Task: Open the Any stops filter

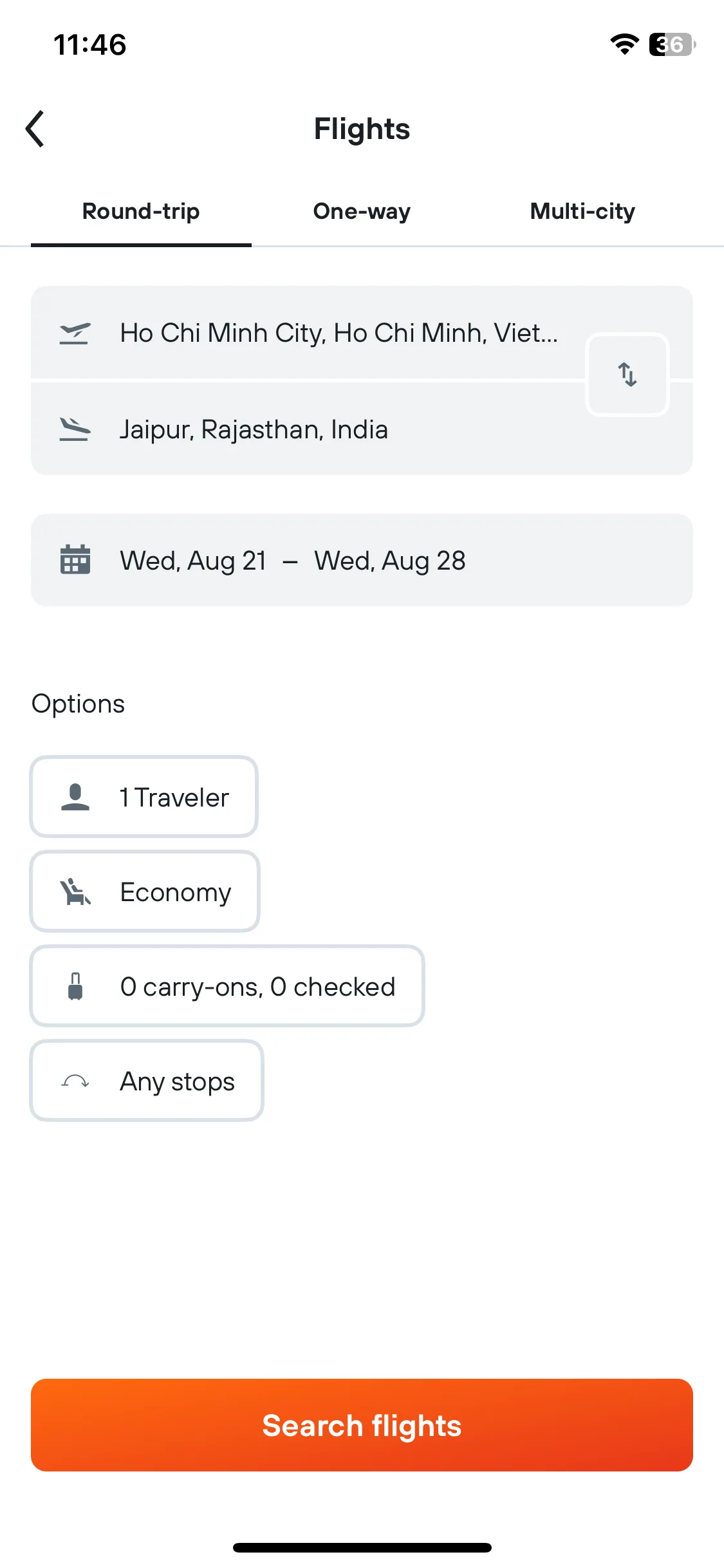Action: pyautogui.click(x=147, y=1081)
